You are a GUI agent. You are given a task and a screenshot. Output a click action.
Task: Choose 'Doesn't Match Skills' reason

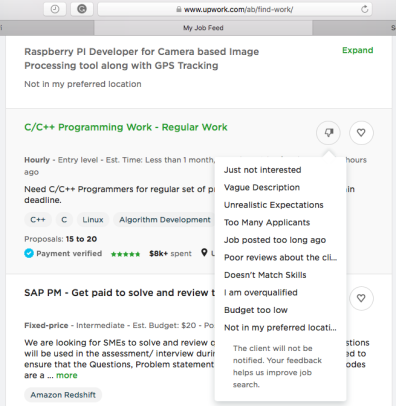265,275
